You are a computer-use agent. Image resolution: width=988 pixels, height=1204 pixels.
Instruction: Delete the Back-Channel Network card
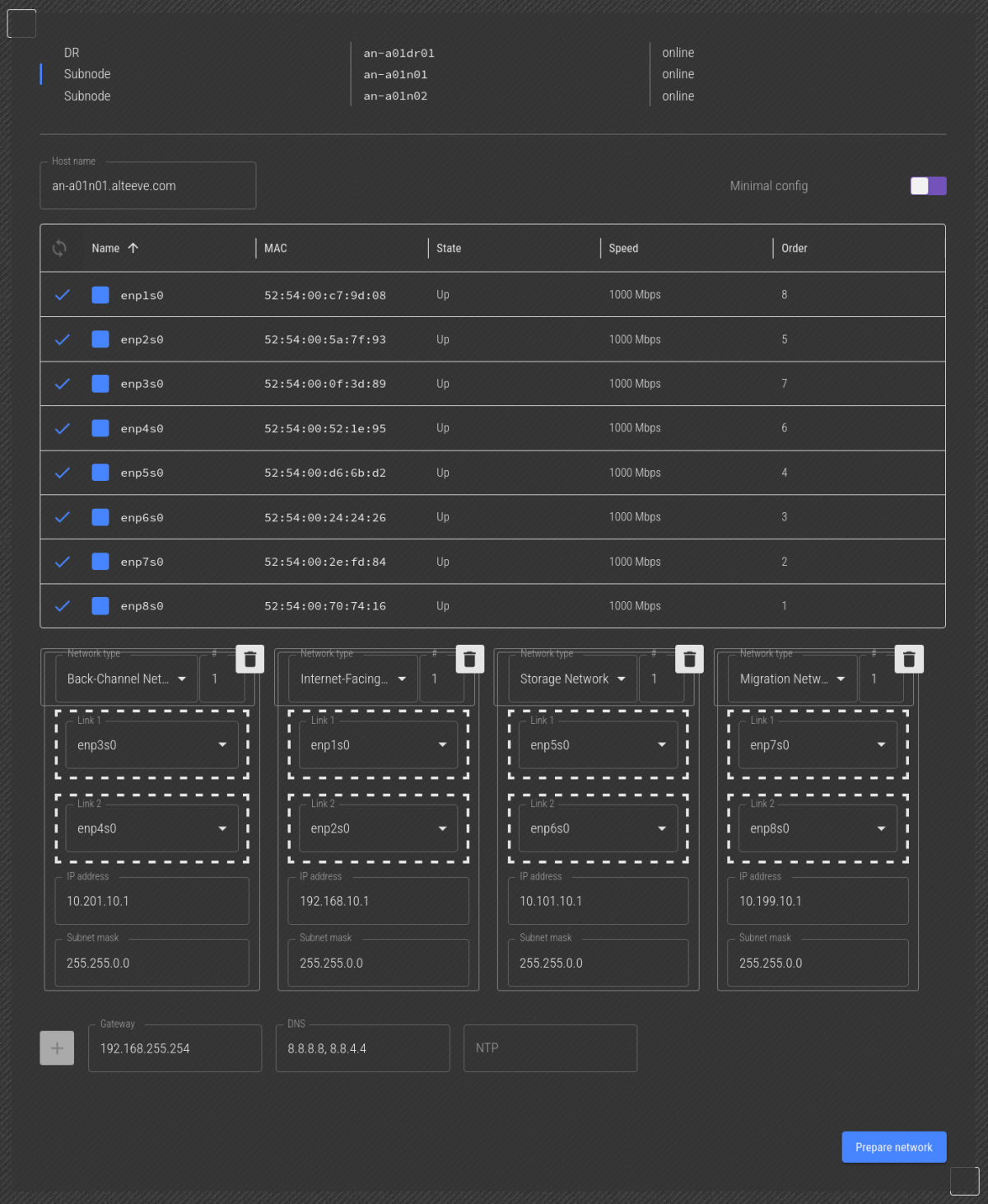(x=250, y=659)
